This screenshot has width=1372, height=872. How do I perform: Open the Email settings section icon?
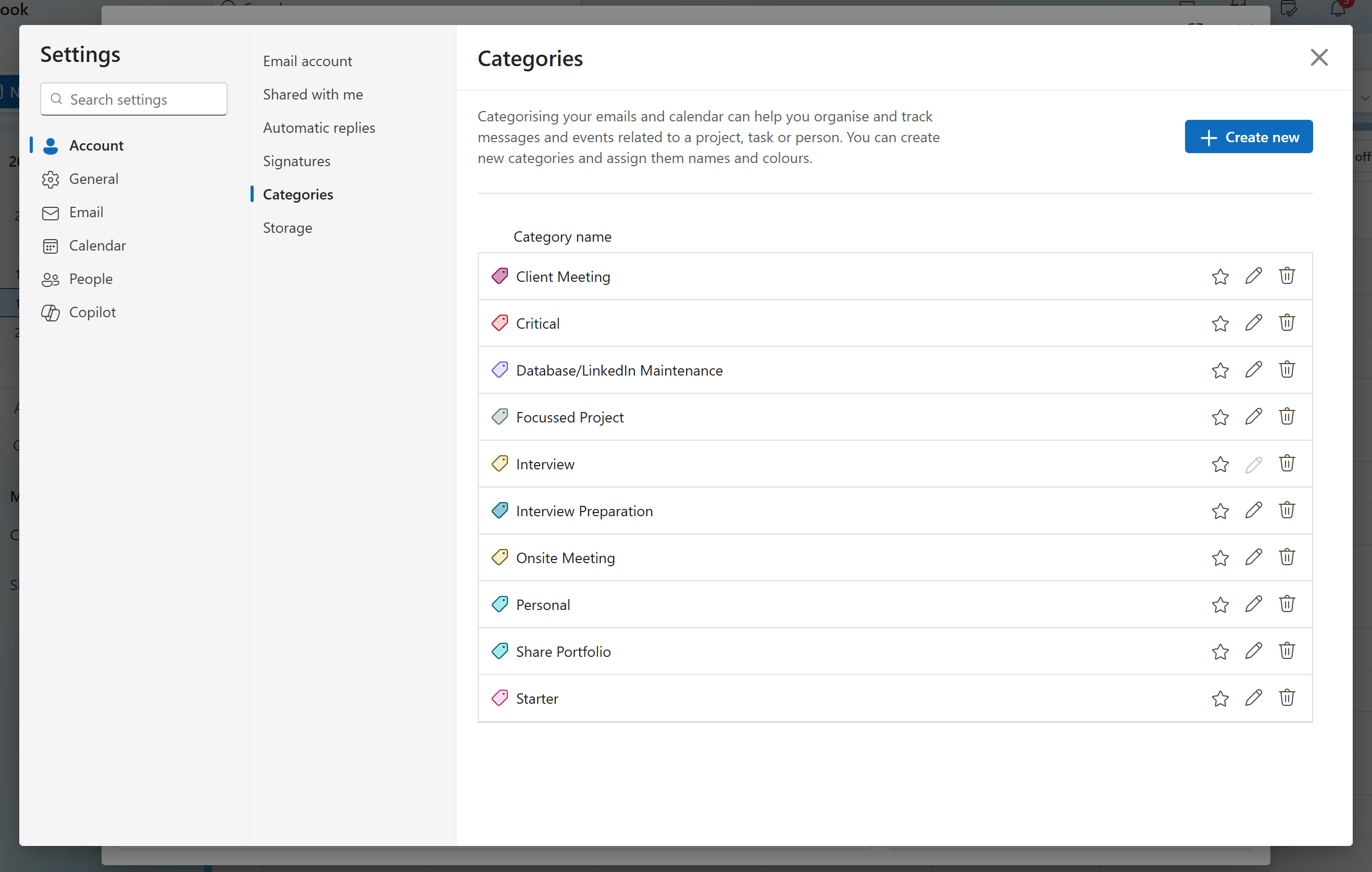(x=50, y=213)
